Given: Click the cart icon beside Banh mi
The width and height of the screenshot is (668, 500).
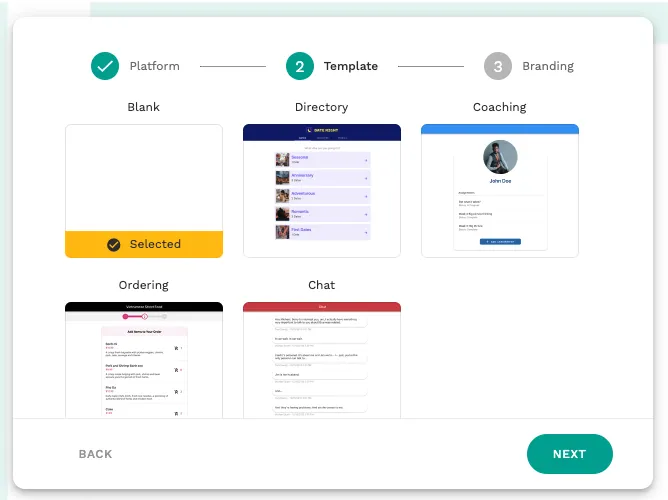Looking at the screenshot, I should (176, 349).
